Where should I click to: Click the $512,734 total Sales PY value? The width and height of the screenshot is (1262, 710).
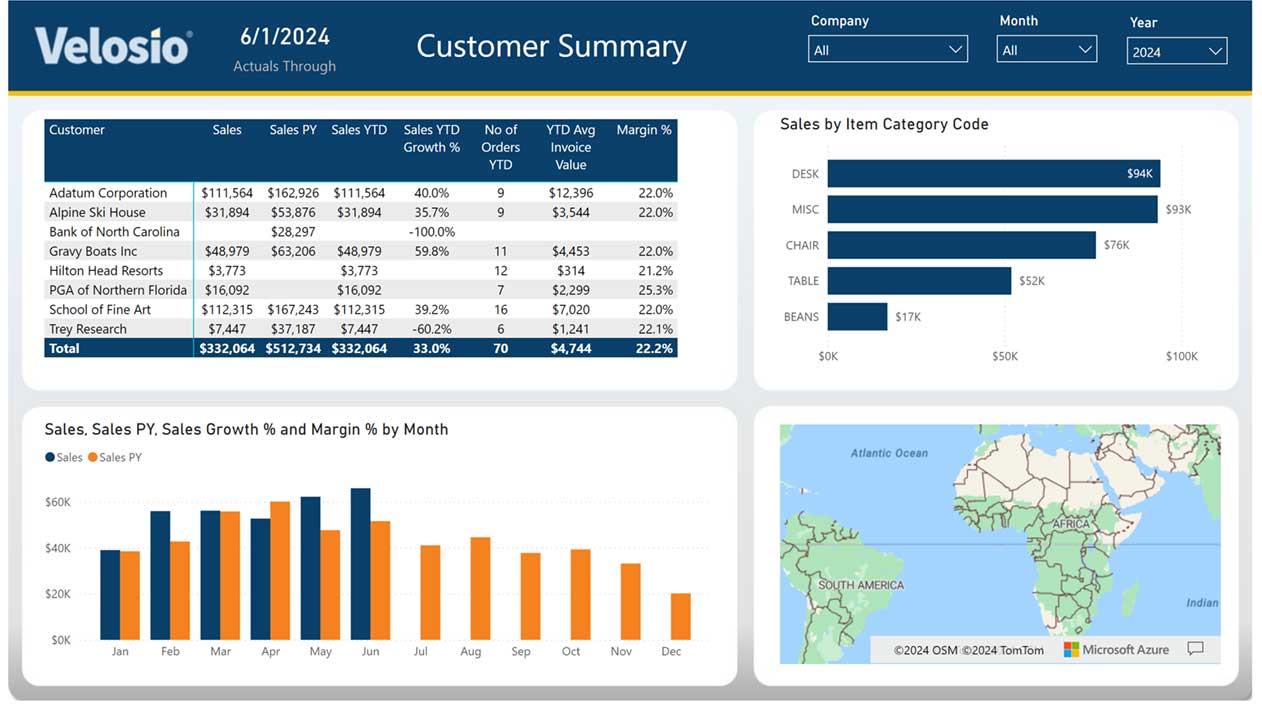(x=293, y=348)
